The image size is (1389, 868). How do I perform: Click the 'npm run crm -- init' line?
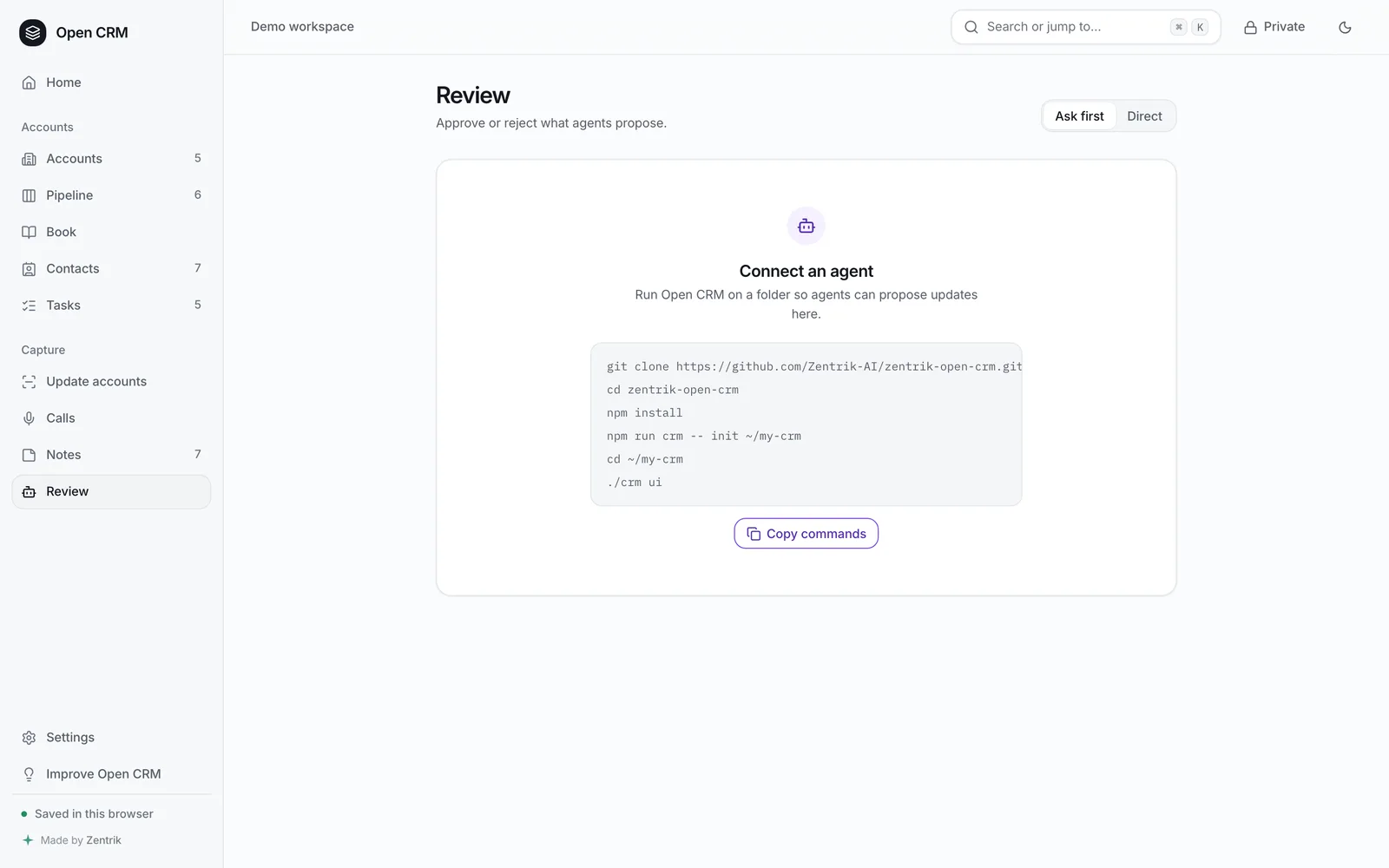coord(704,436)
